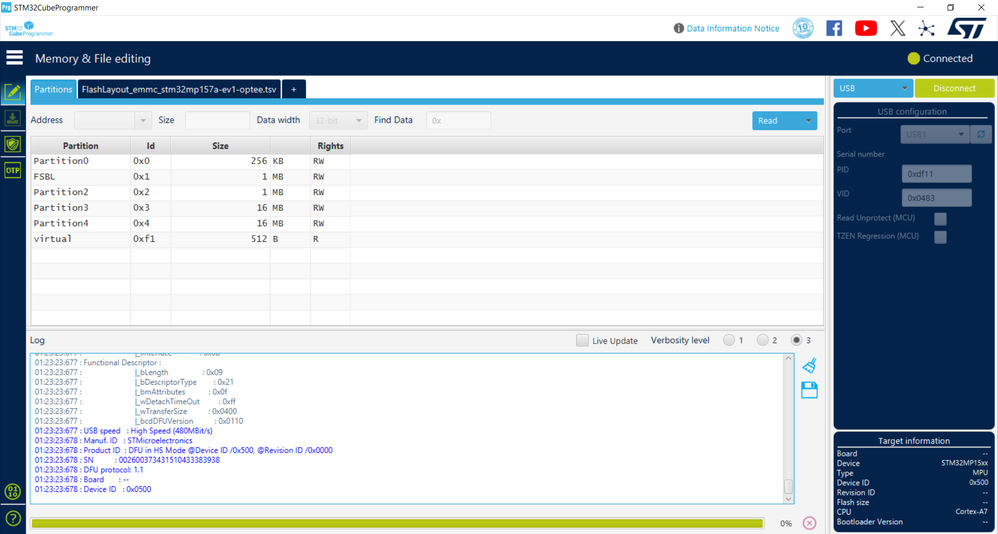Cancel operation with red X icon
998x534 pixels.
click(x=809, y=523)
